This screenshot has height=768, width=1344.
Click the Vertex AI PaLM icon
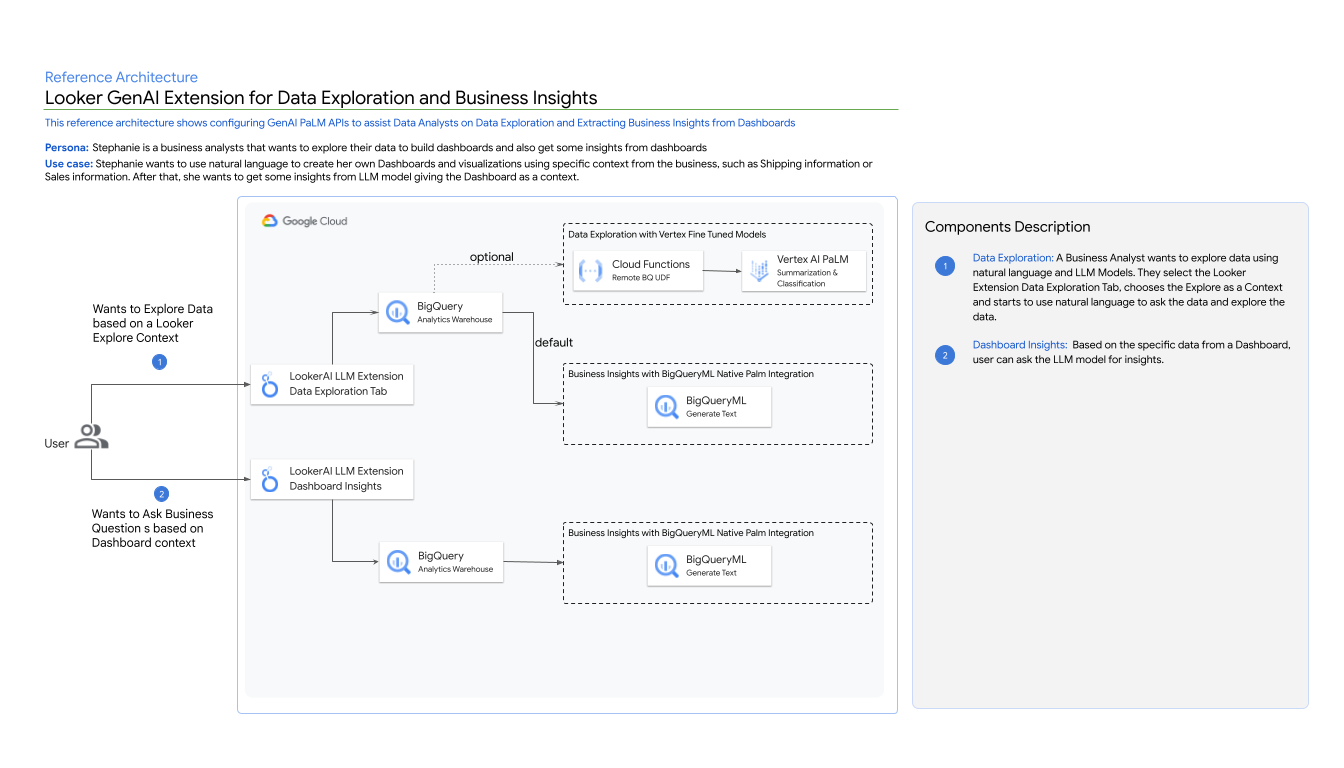(x=758, y=271)
